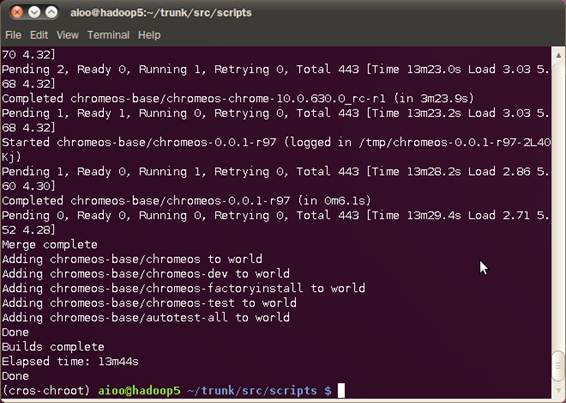Click the 'Pending 1, Ready 0' status line at 13m28.2s
This screenshot has height=403, width=566.
[276, 172]
